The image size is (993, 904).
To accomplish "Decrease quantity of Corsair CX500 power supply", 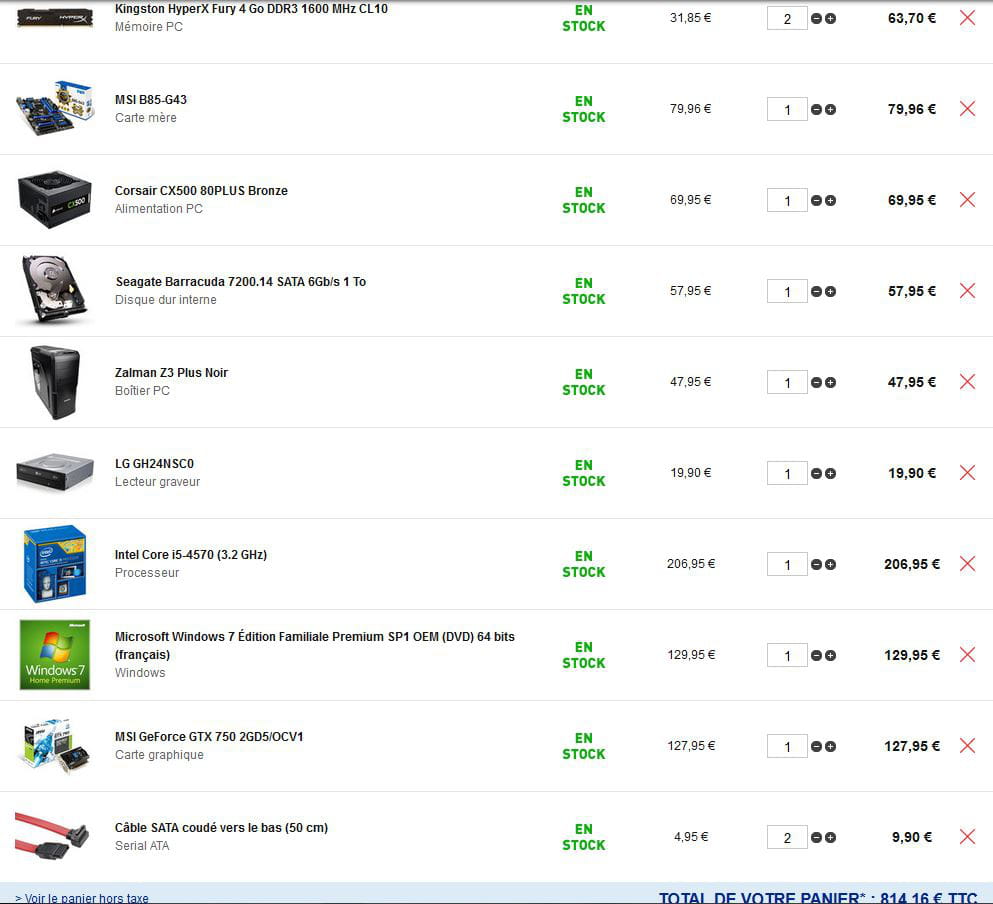I will 816,201.
